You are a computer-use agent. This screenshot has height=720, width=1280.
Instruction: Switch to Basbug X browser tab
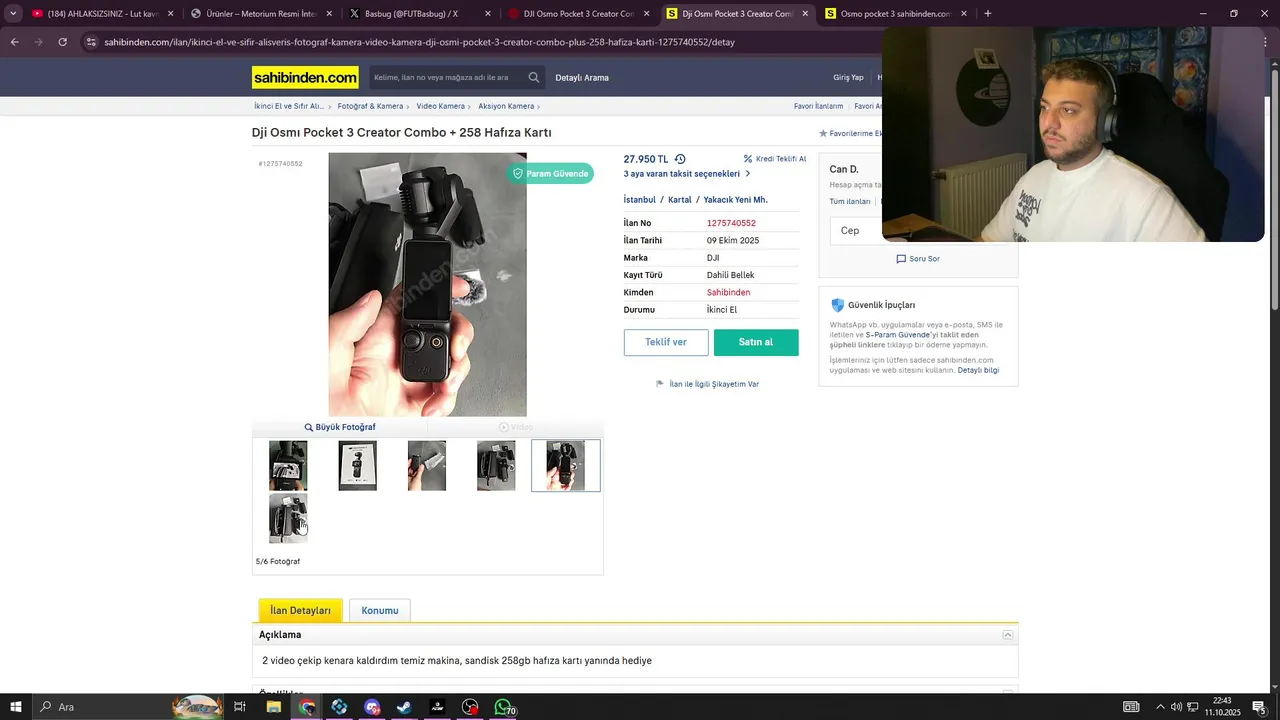[420, 14]
